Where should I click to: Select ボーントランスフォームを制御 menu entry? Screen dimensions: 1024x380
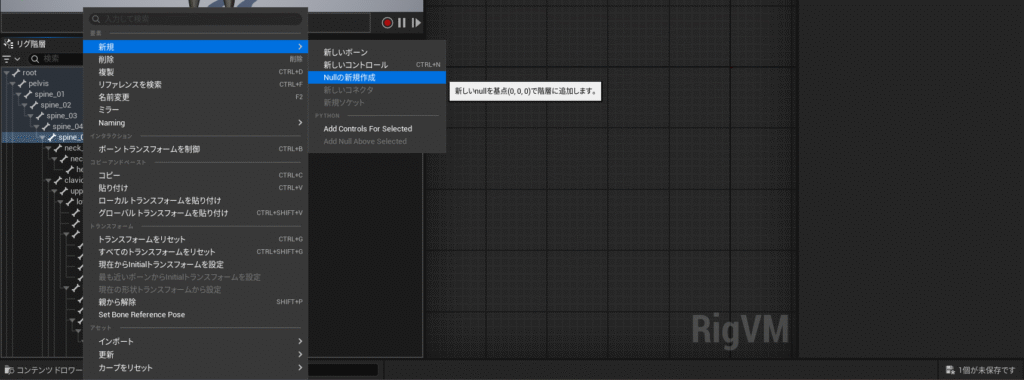195,149
